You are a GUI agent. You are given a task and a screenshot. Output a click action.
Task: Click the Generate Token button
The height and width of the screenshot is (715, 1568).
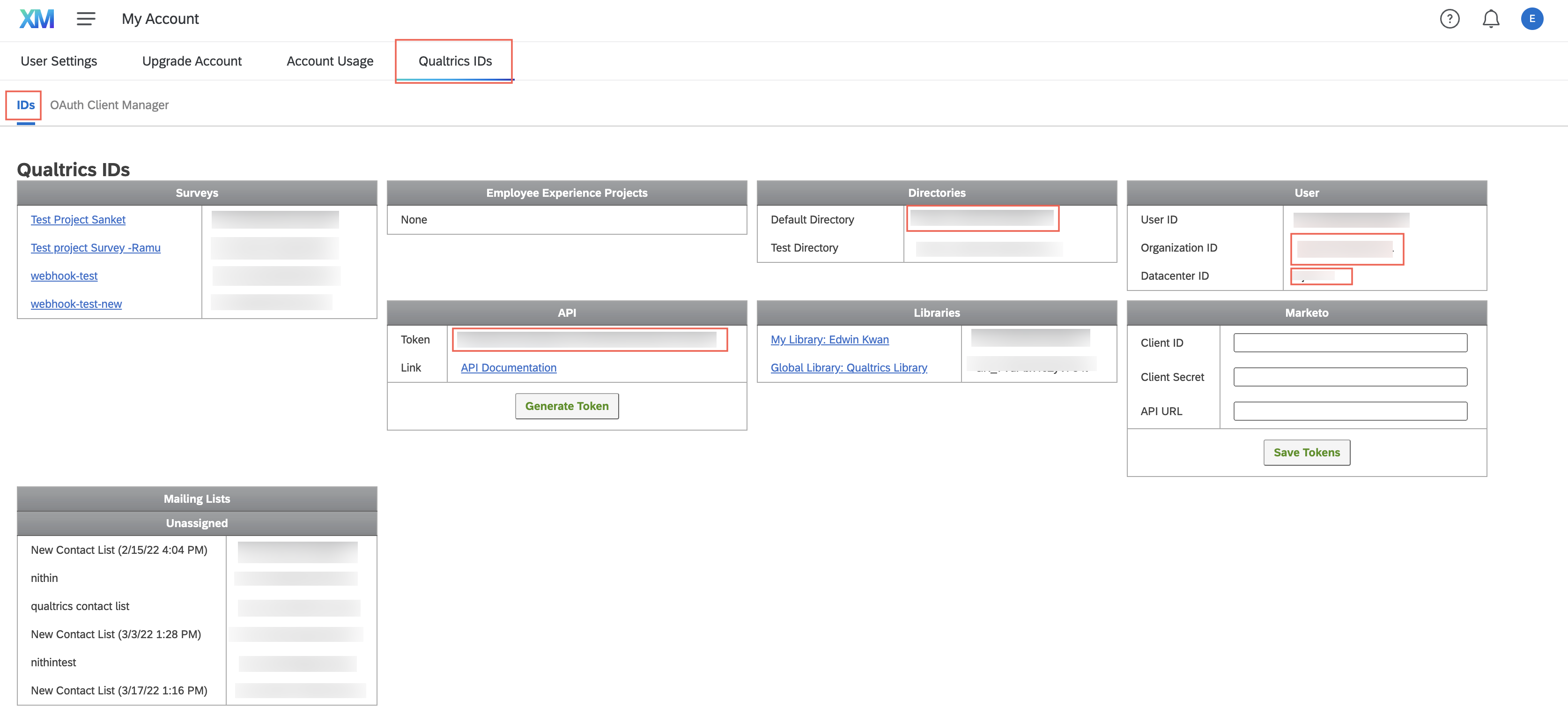click(x=567, y=406)
